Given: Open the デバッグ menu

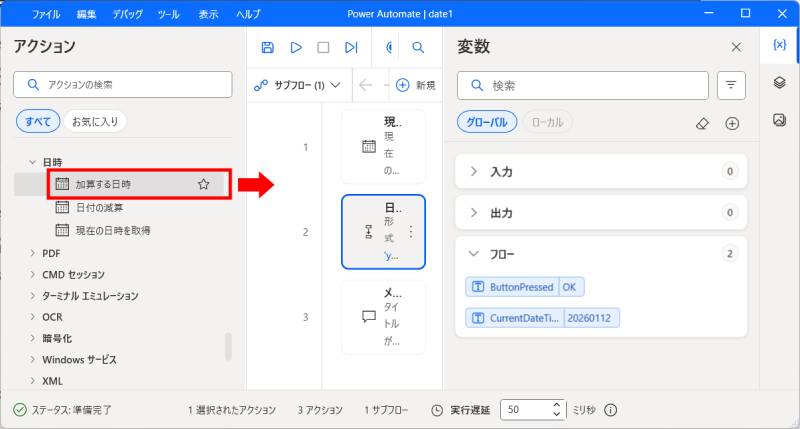Looking at the screenshot, I should coord(127,14).
